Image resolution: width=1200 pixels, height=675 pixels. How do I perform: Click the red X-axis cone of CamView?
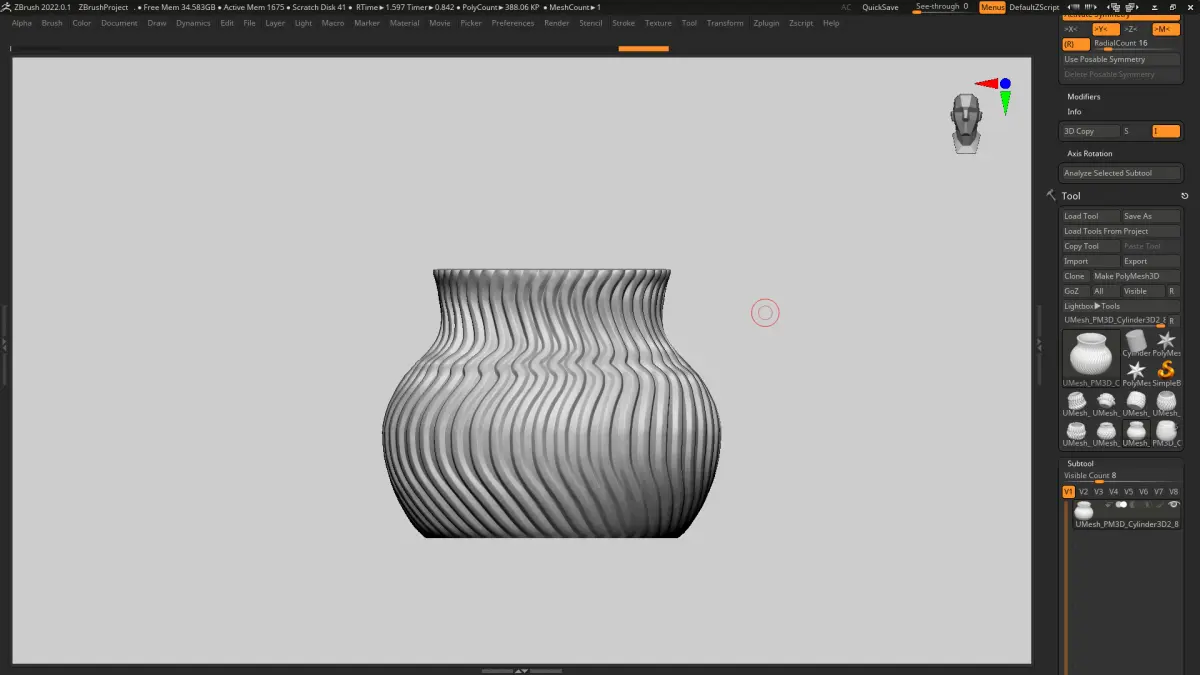pos(986,84)
